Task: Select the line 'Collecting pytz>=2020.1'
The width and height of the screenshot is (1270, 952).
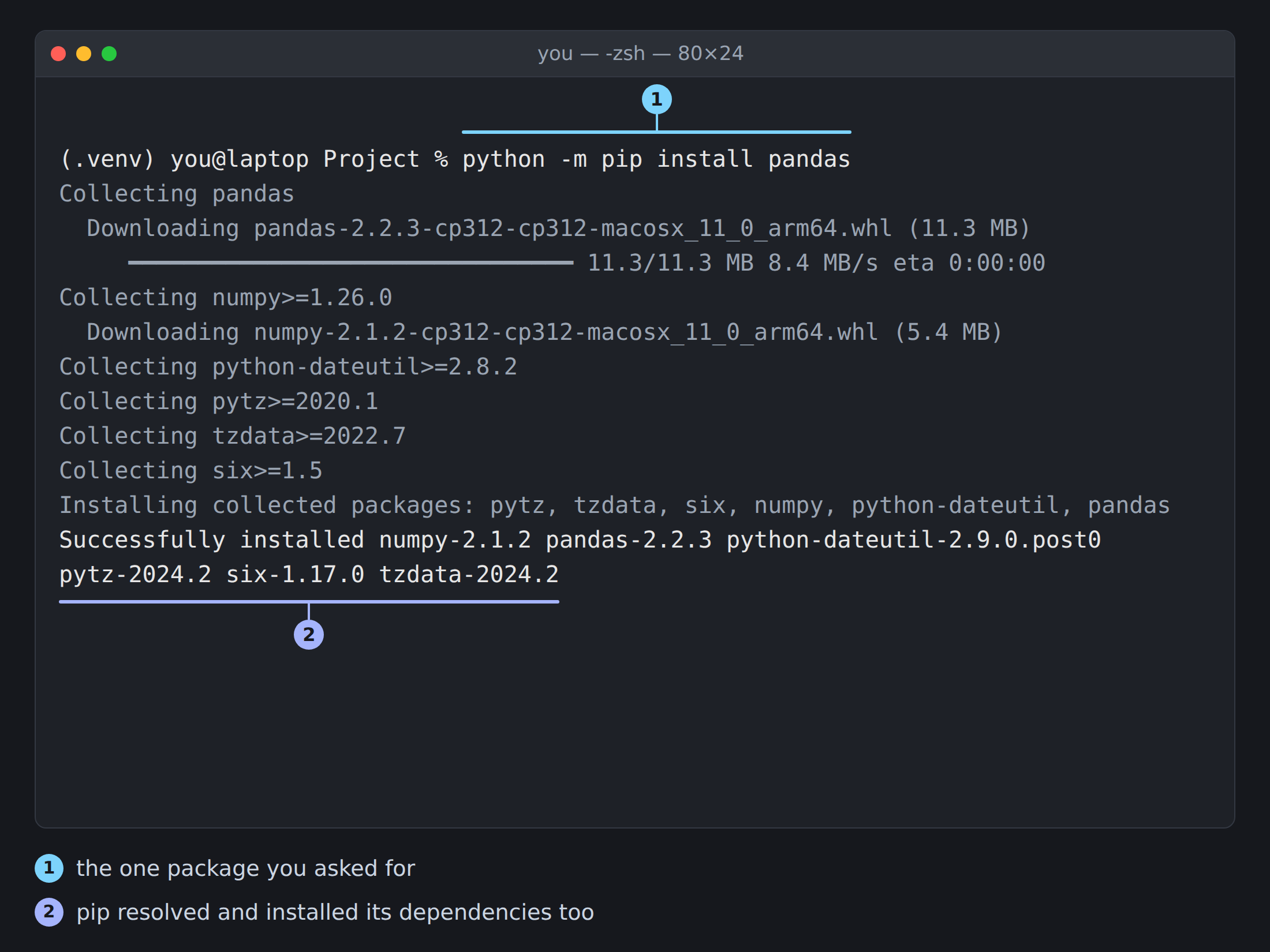Action: [219, 402]
